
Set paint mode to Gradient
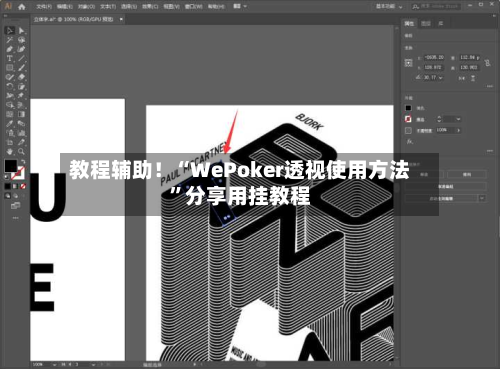[x=15, y=186]
